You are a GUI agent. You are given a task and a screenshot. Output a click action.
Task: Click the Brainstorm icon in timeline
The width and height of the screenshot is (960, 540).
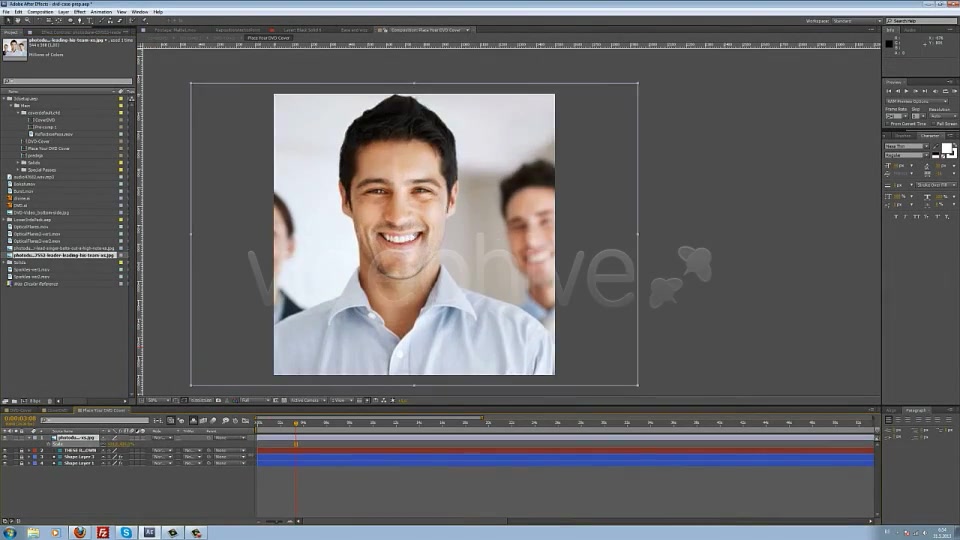click(225, 421)
